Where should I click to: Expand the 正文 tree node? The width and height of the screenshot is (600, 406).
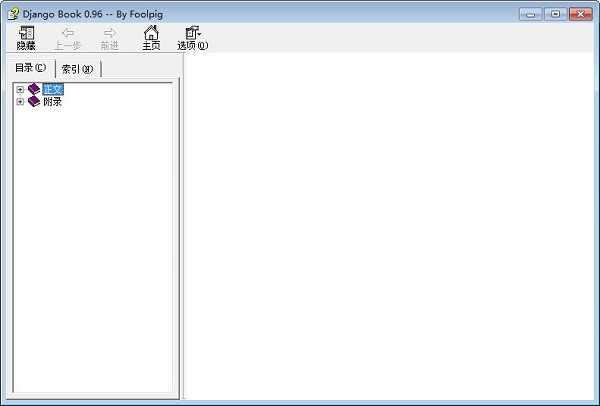(x=20, y=90)
